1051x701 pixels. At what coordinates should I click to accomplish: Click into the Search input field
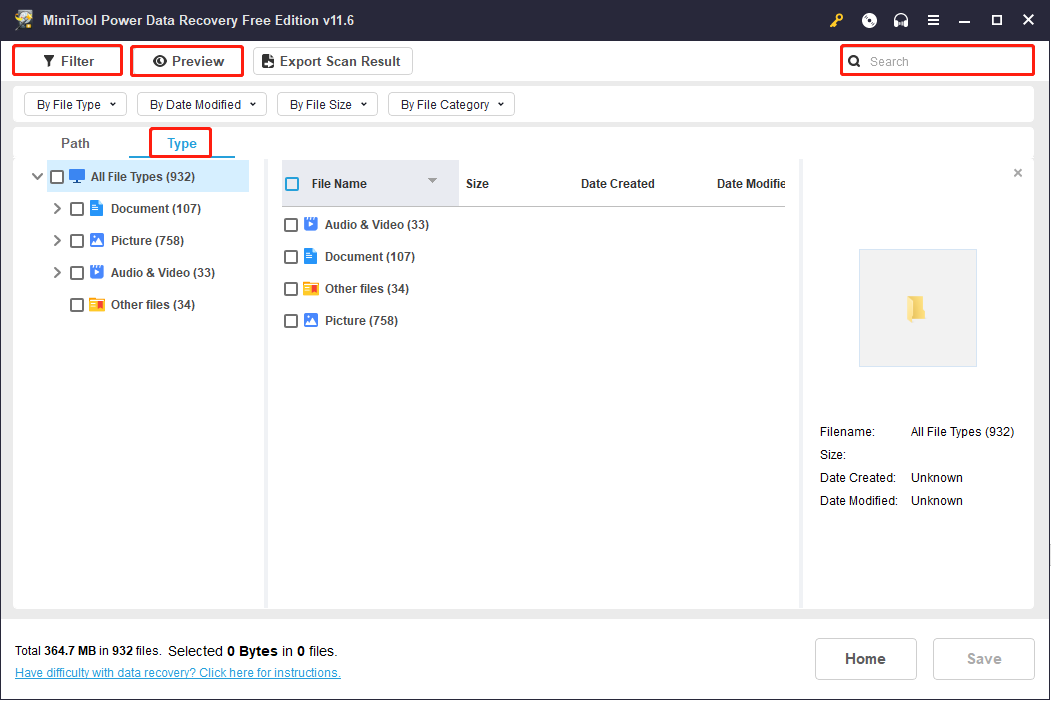pos(945,61)
